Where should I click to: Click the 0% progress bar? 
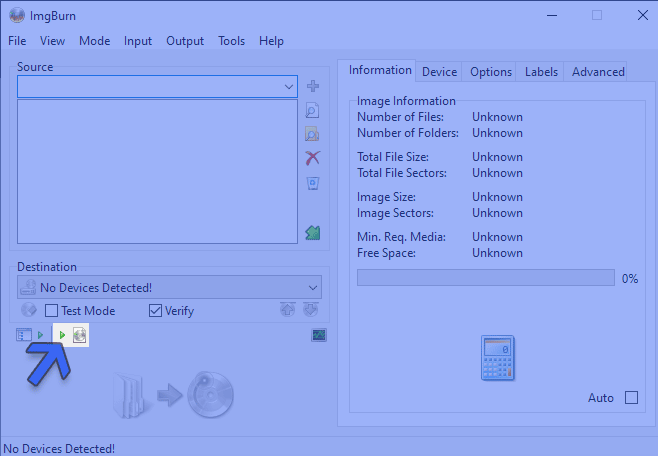click(x=486, y=278)
